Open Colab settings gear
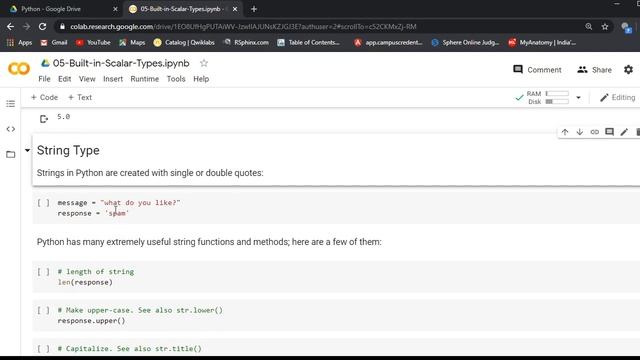 point(628,70)
